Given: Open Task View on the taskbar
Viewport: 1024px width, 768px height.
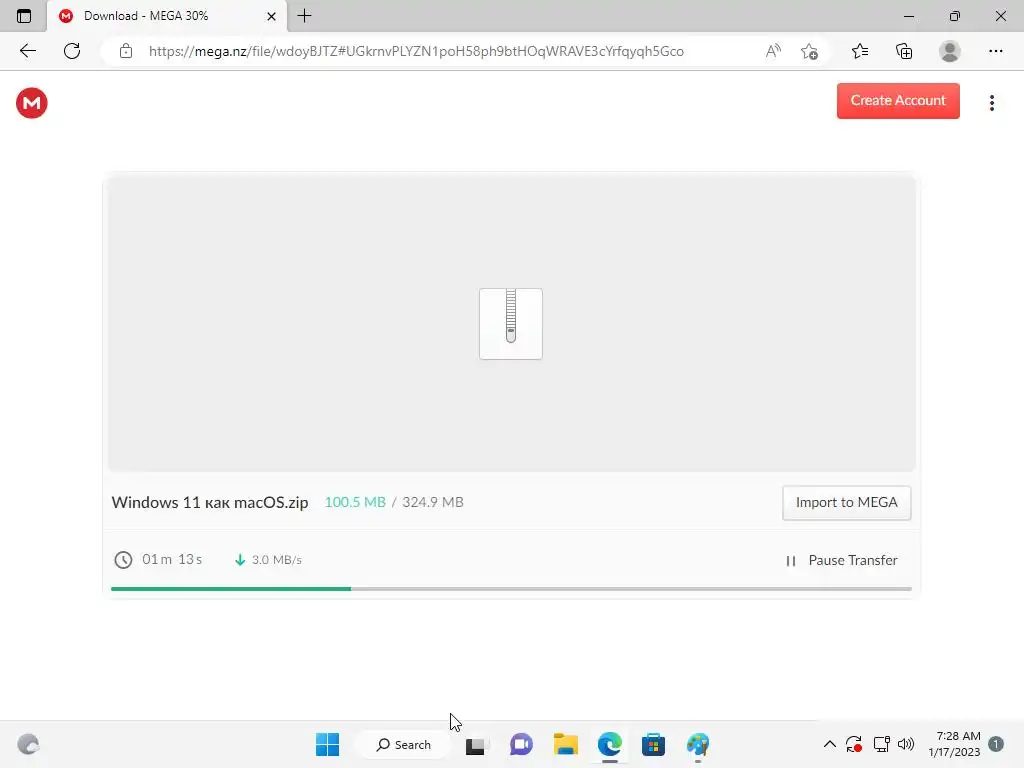Looking at the screenshot, I should [476, 744].
